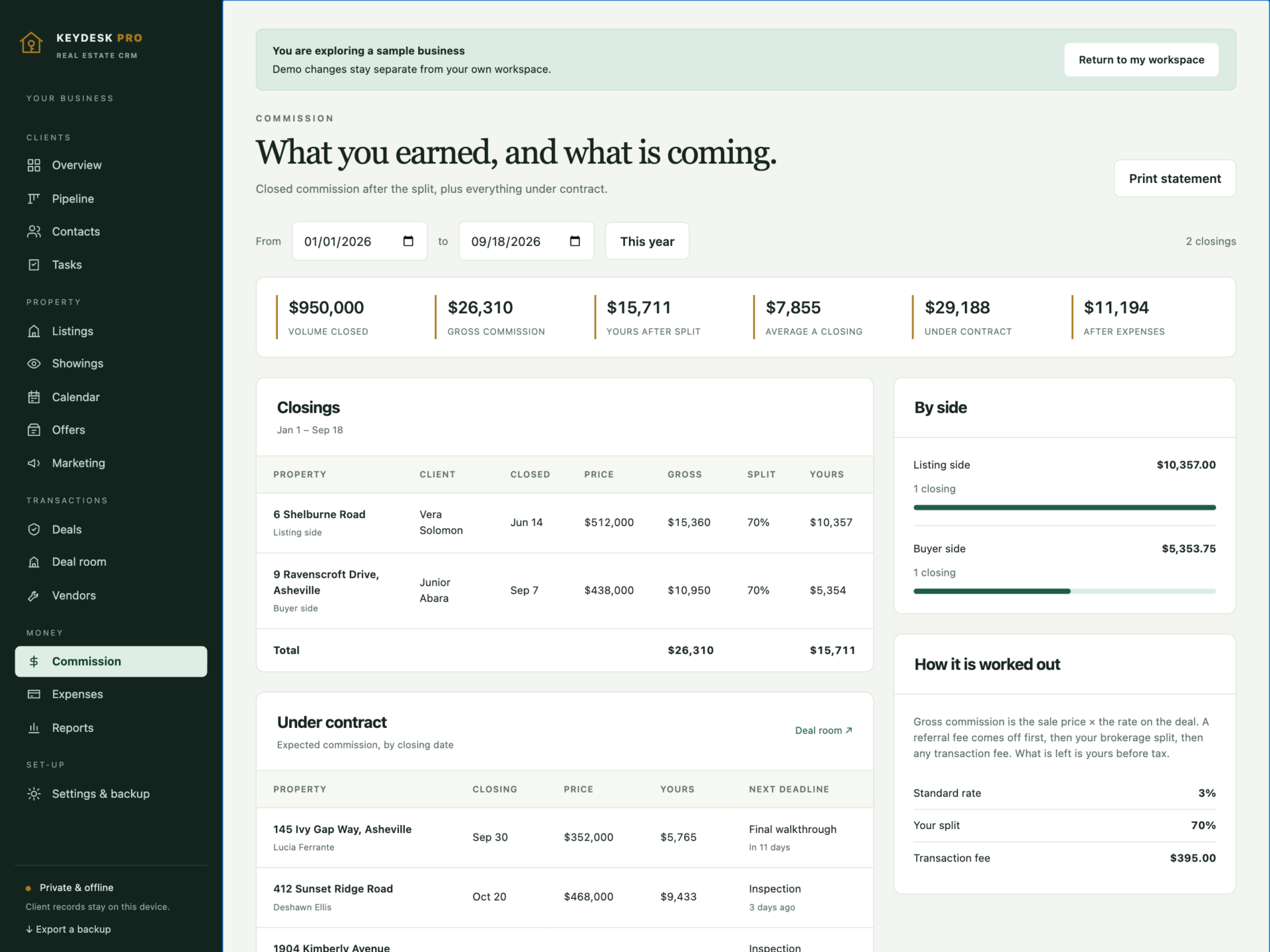Click the Standard rate 3% value
The image size is (1270, 952).
coord(1206,793)
